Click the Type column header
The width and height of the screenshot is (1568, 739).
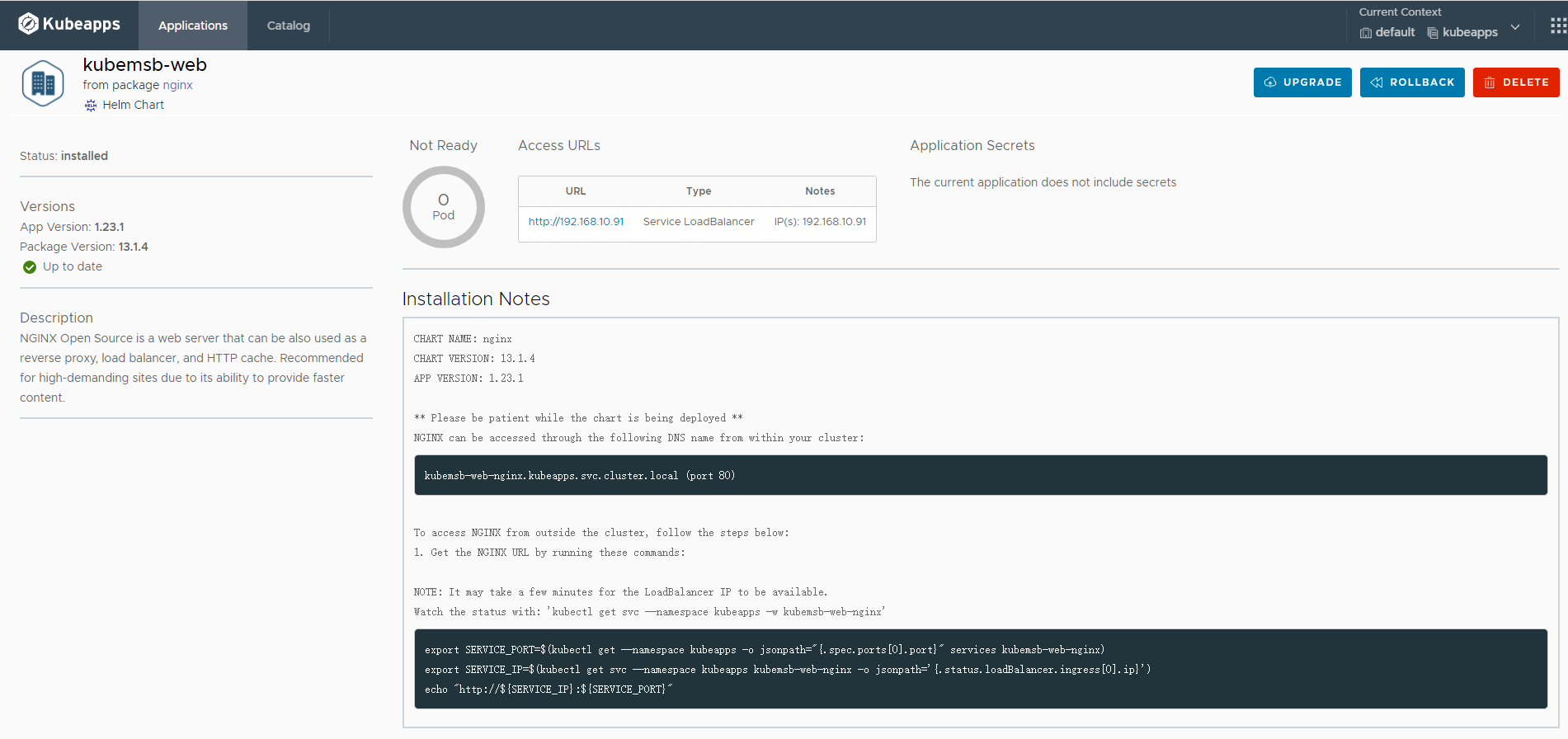tap(699, 191)
